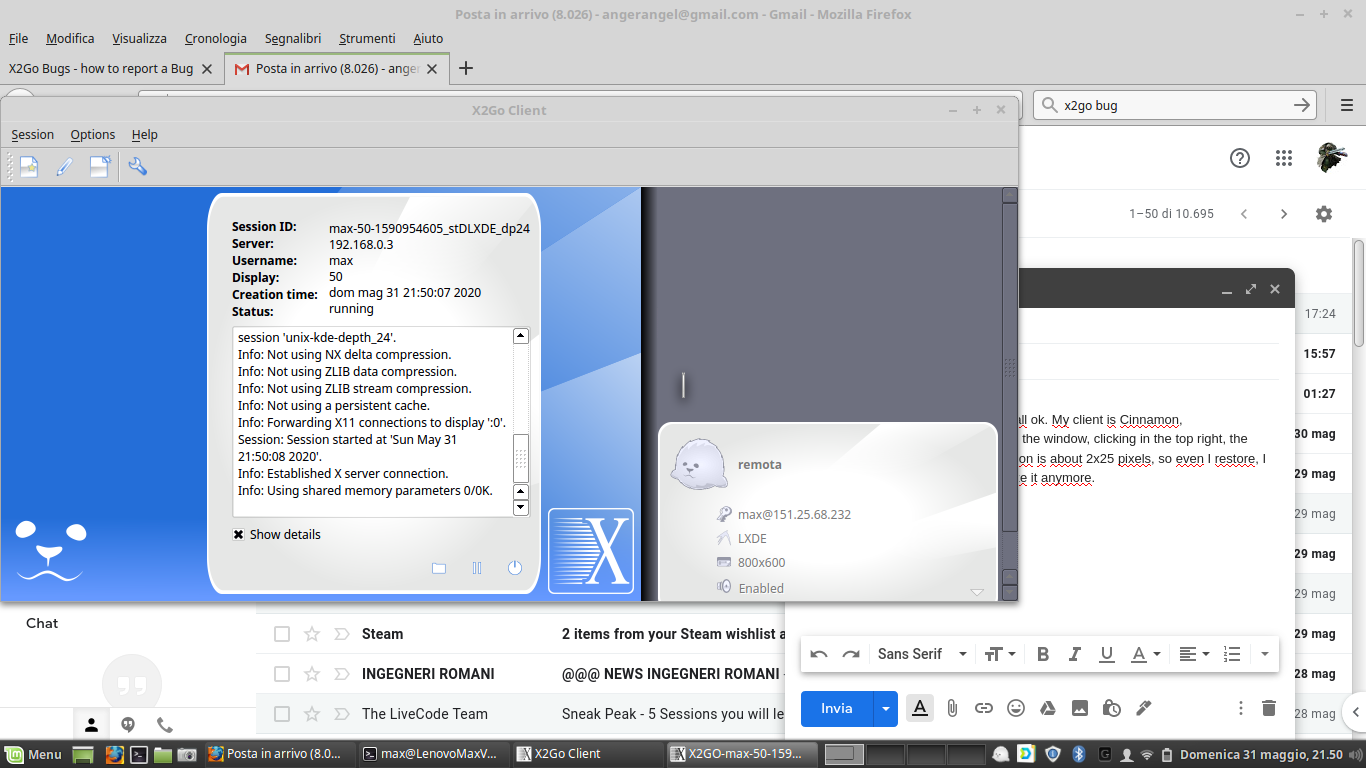Attach a file with the paperclip icon

pos(952,708)
